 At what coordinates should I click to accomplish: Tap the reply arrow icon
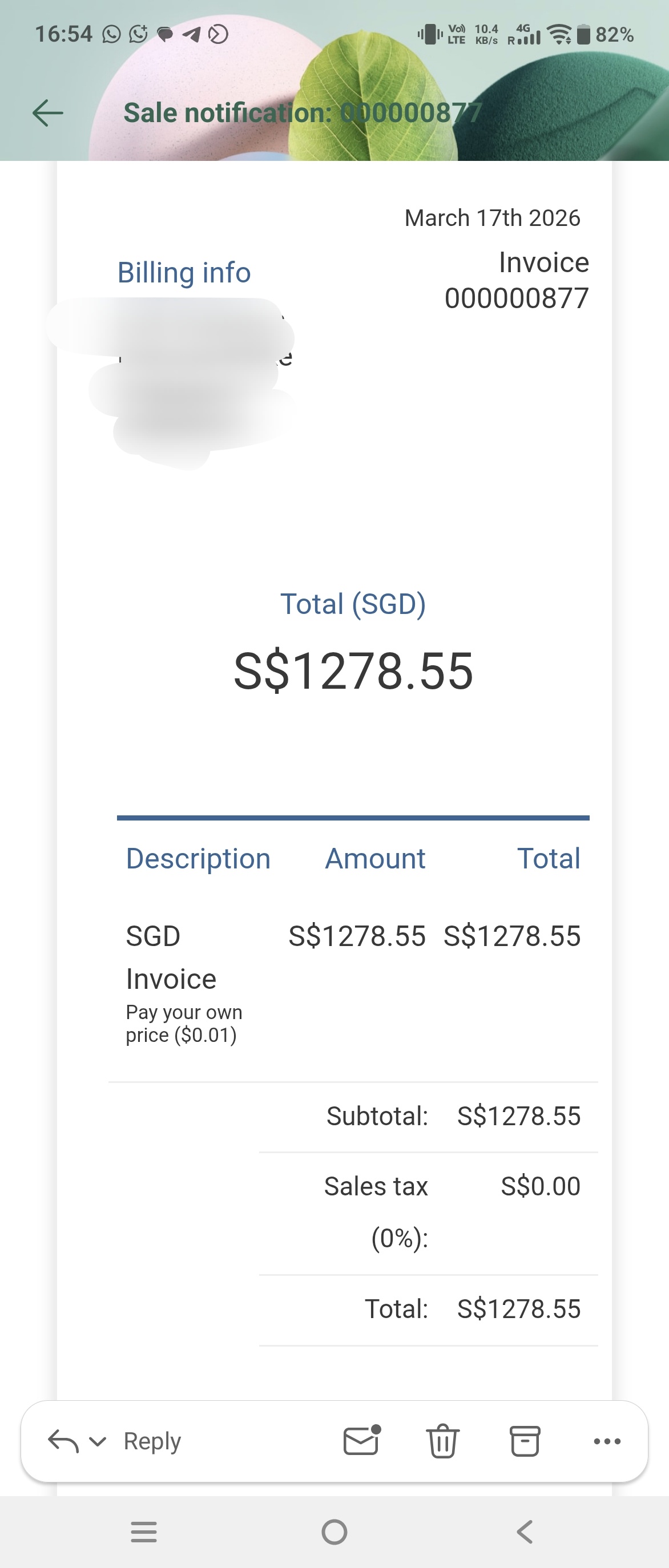tap(63, 1441)
